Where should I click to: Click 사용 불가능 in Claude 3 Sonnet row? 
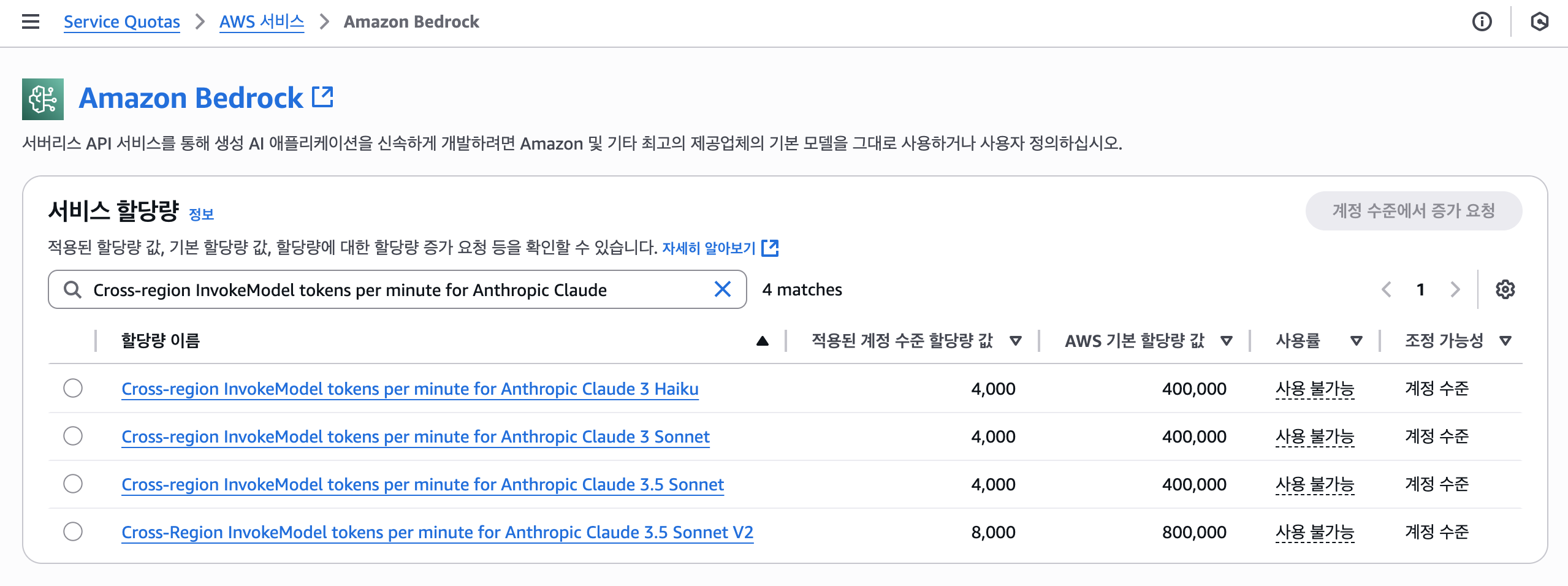[1315, 436]
